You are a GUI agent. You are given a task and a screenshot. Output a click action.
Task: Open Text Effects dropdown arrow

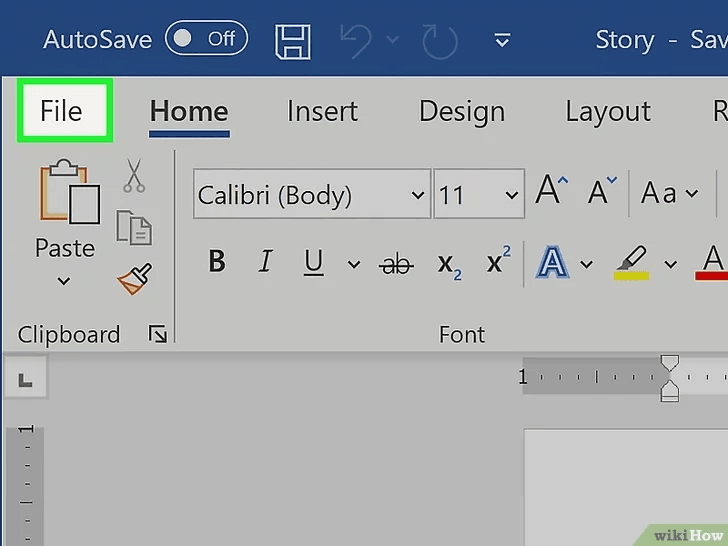pos(586,265)
